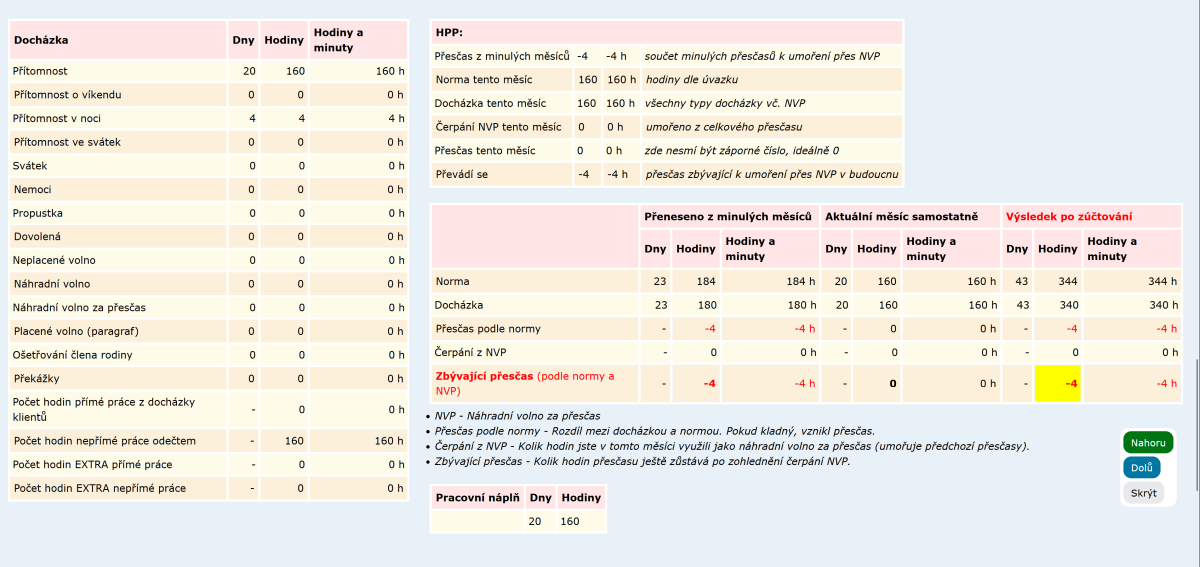This screenshot has width=1200, height=567.
Task: Click the 'Pracovní náplň' table header
Action: point(477,497)
